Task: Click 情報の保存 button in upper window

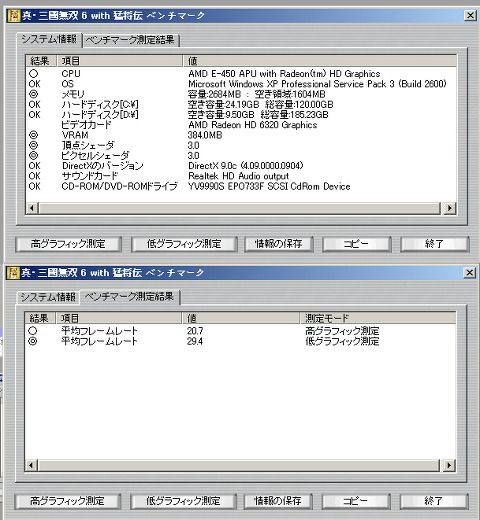Action: click(x=279, y=244)
